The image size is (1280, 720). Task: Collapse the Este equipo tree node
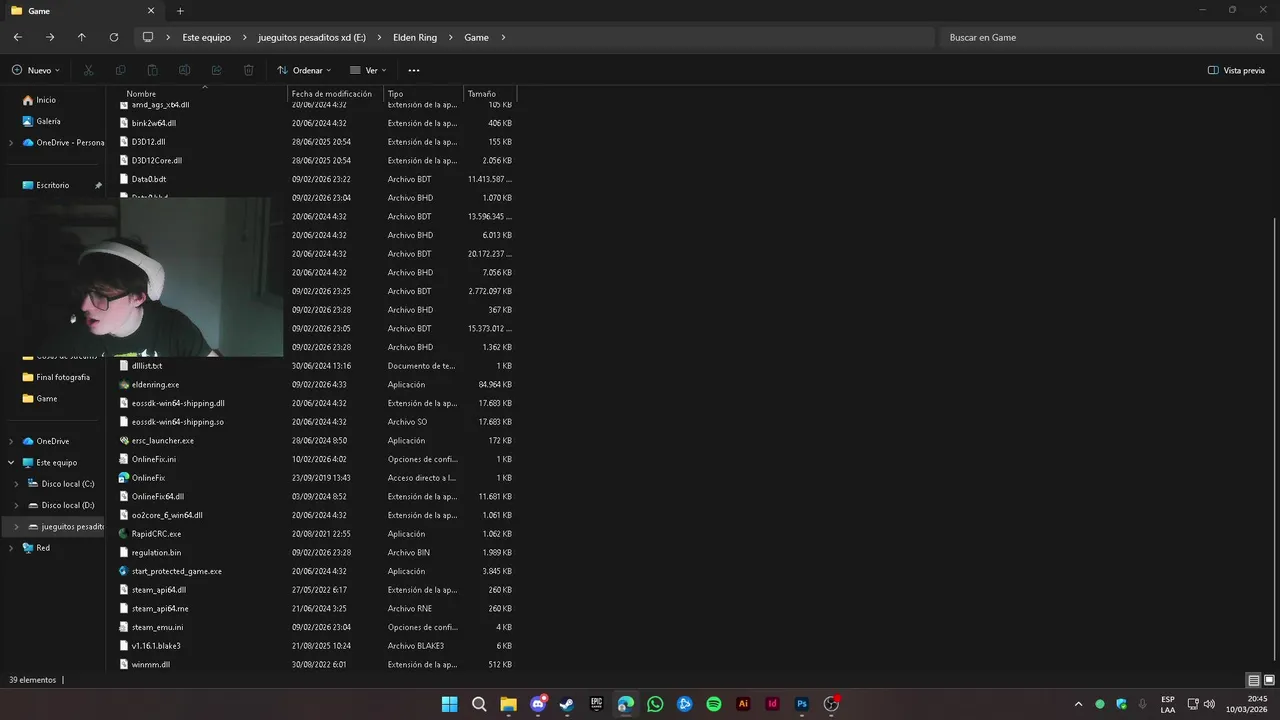tap(11, 463)
